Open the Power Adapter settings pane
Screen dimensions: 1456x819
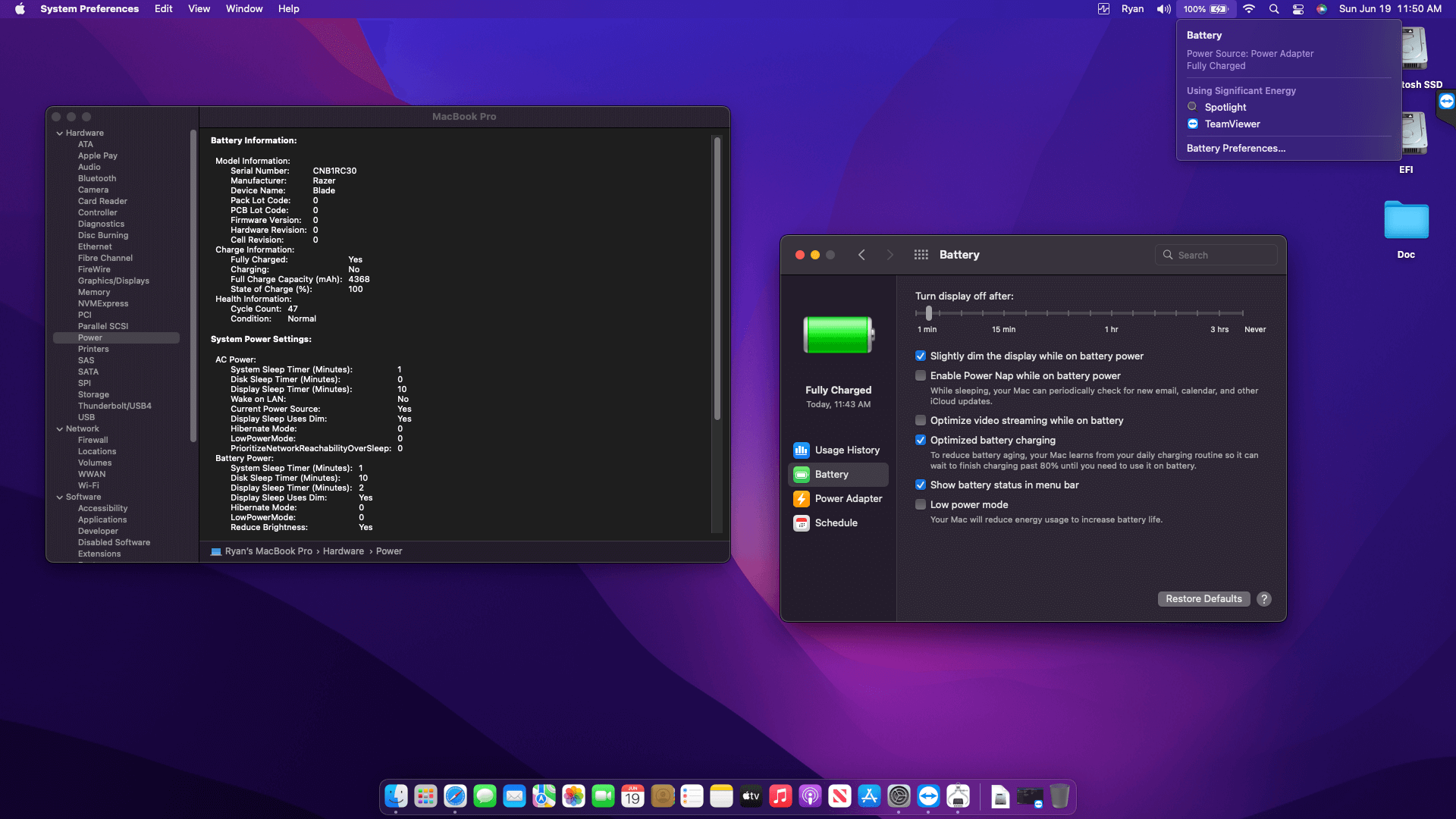tap(838, 498)
